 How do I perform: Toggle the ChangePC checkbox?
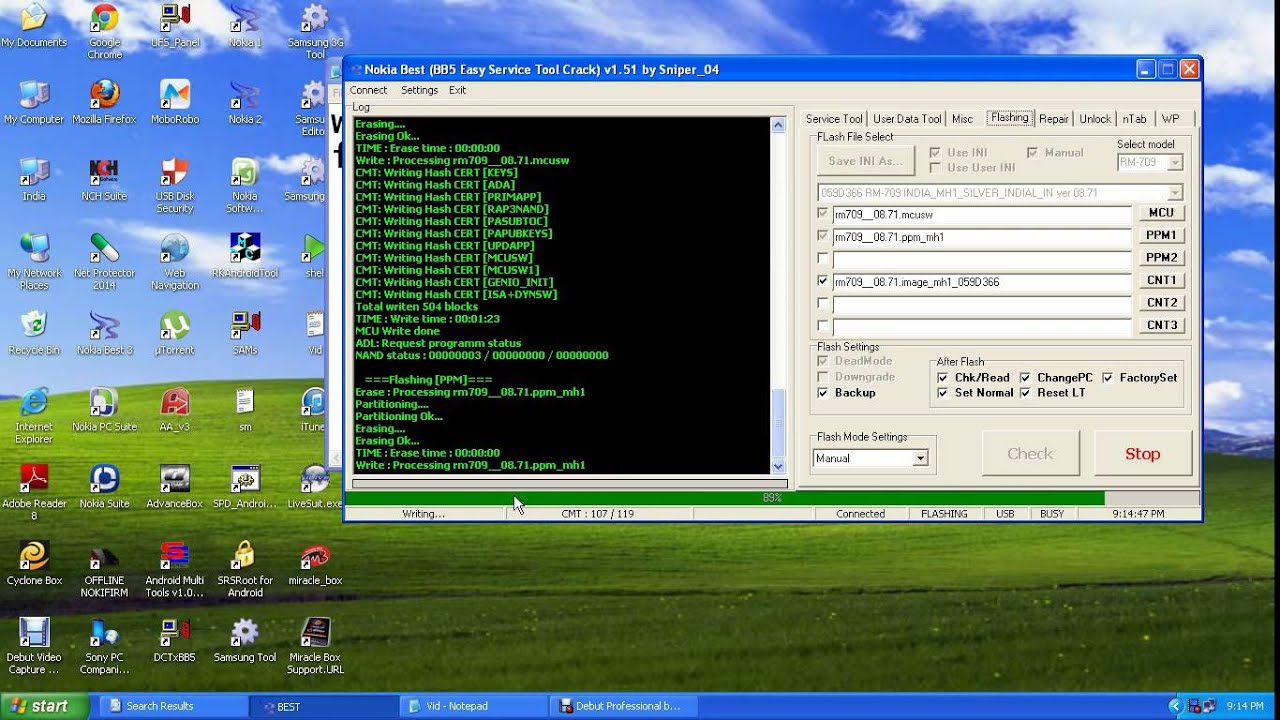coord(1025,378)
